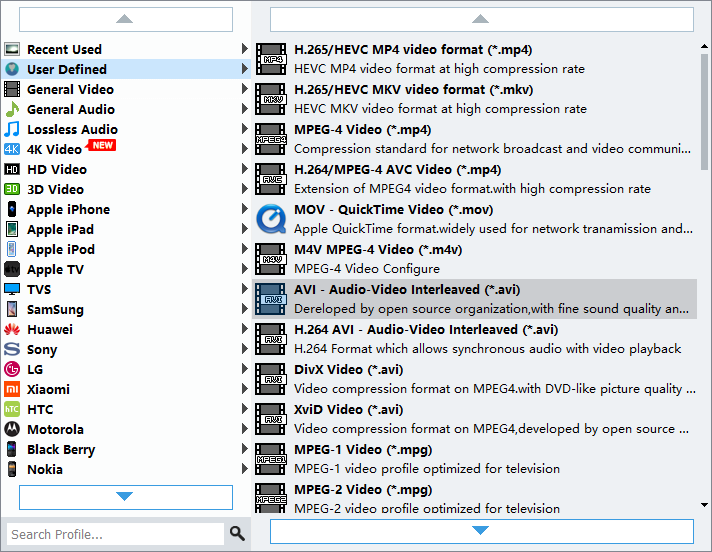Click the 3D Video green icon

coord(12,189)
